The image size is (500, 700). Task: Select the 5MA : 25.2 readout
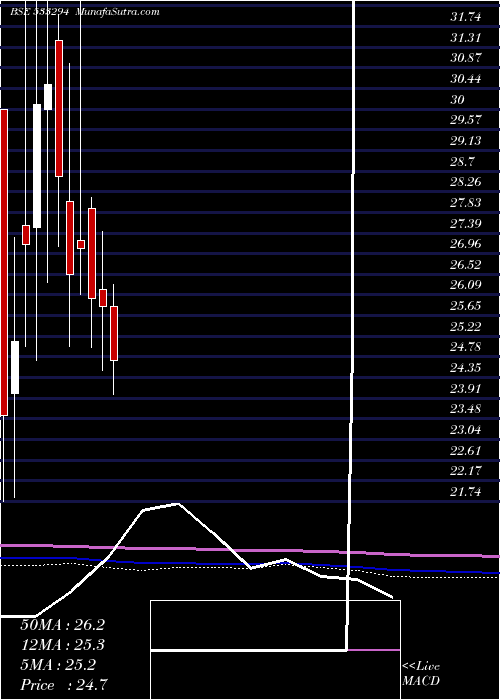[x=58, y=665]
